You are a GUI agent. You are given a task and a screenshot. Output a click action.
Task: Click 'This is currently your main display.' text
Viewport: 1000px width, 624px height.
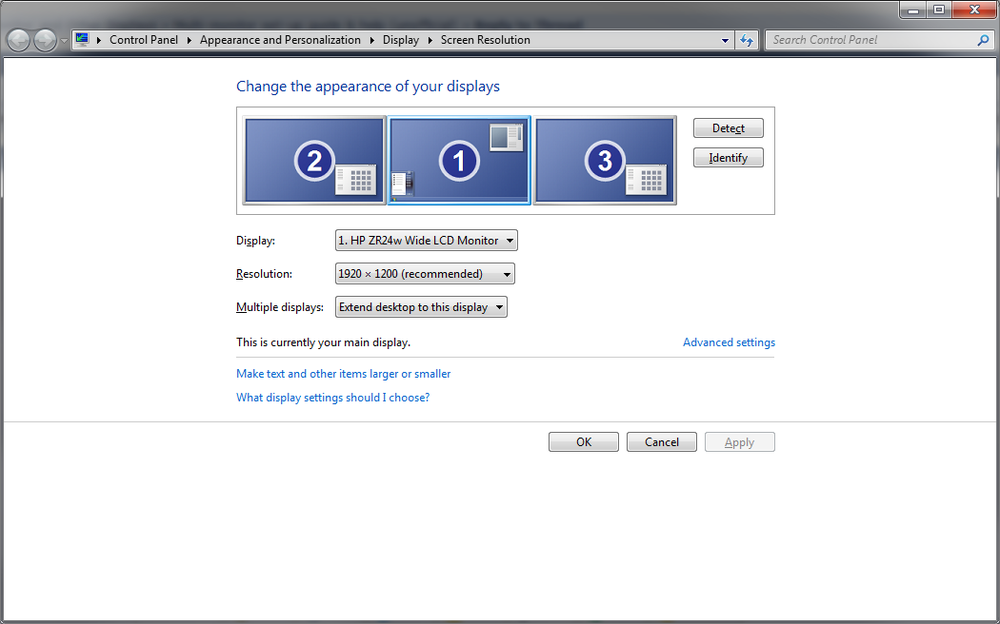[323, 343]
